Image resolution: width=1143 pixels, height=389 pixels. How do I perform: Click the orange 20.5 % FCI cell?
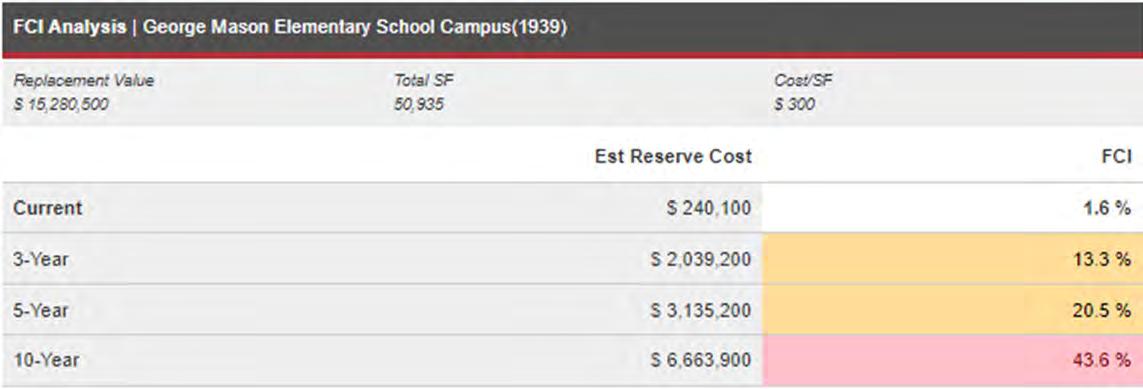[953, 310]
